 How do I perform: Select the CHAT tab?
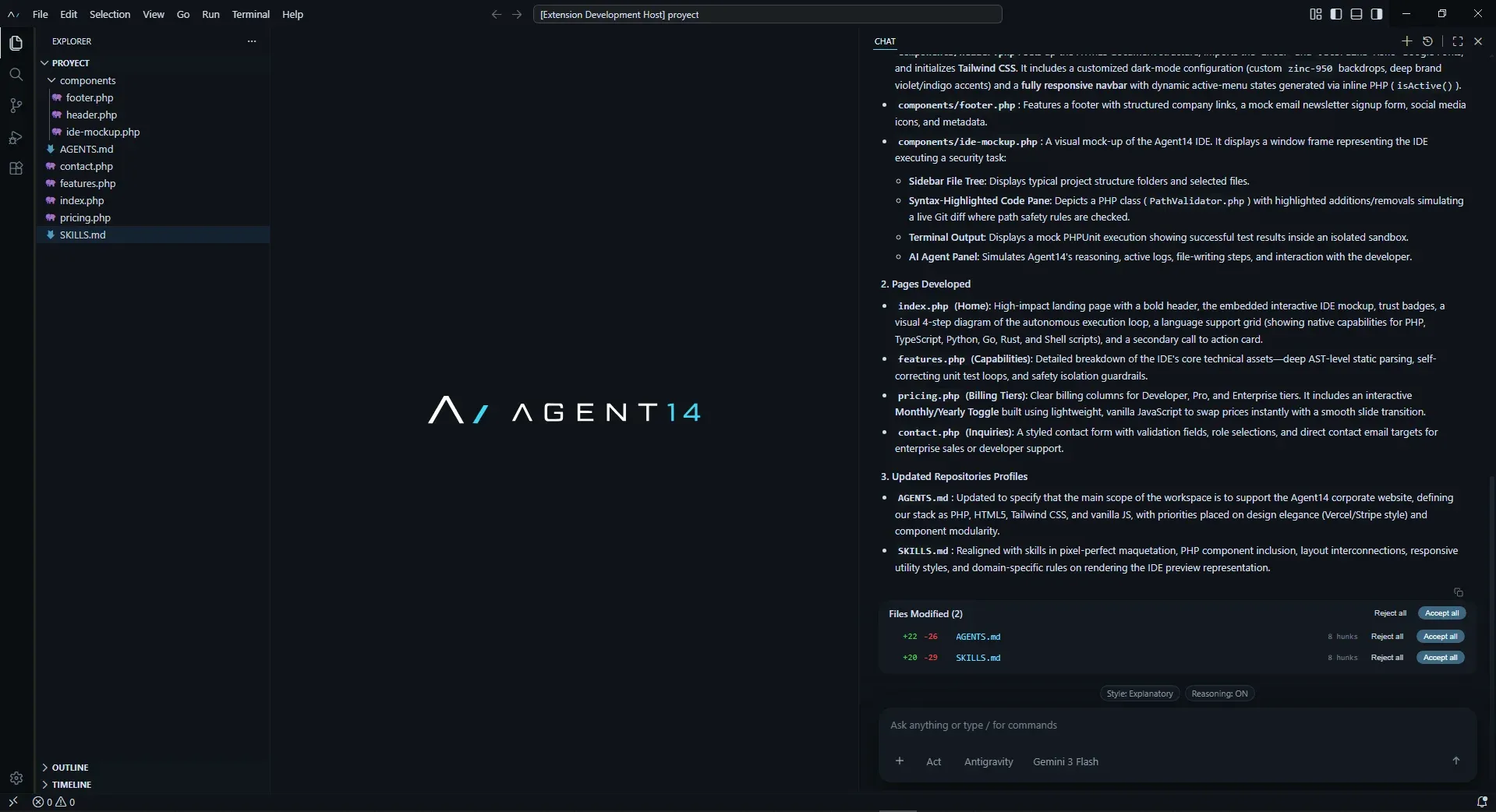pos(885,41)
